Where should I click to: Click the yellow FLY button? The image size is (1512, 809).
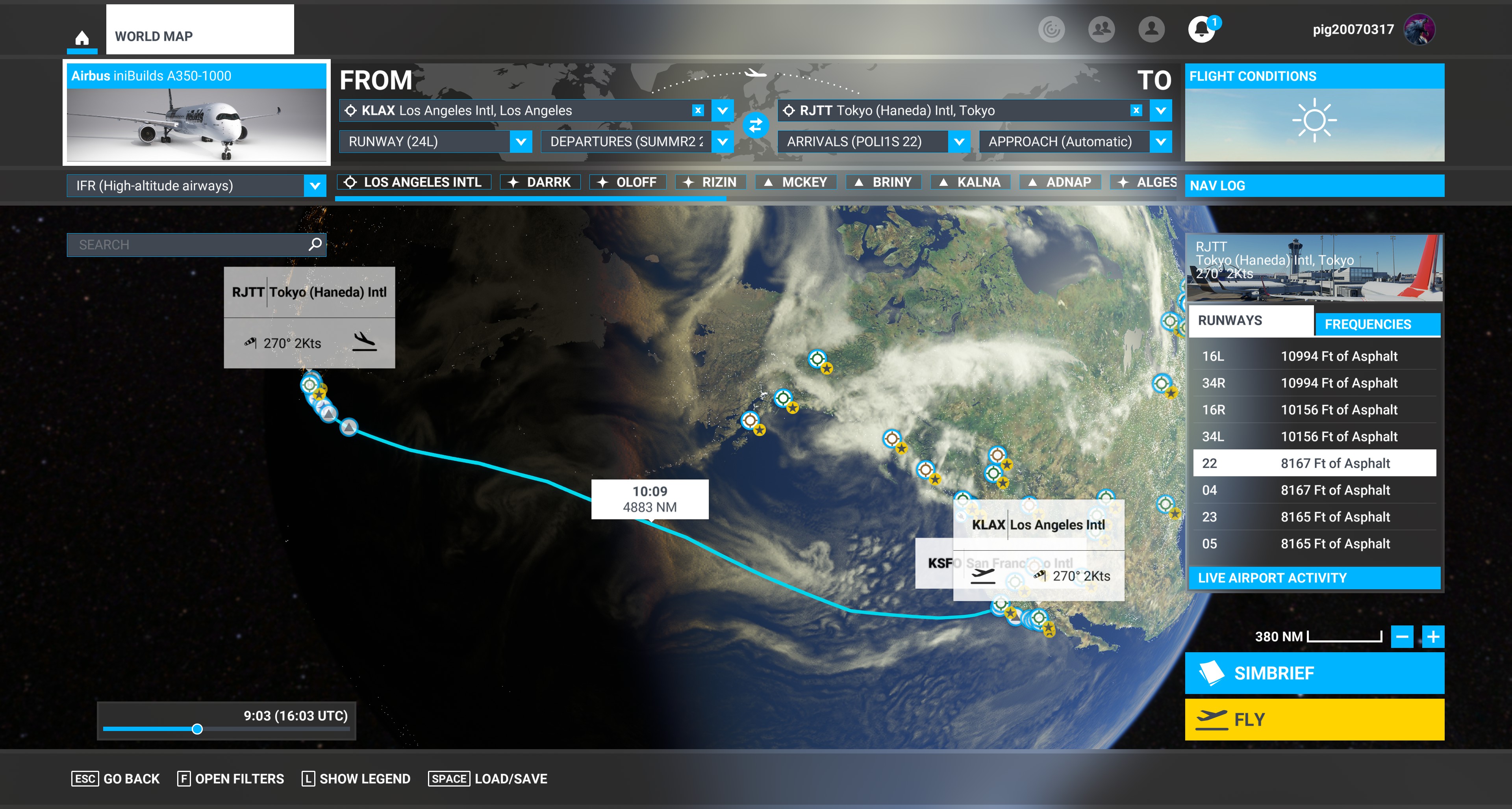[1314, 719]
